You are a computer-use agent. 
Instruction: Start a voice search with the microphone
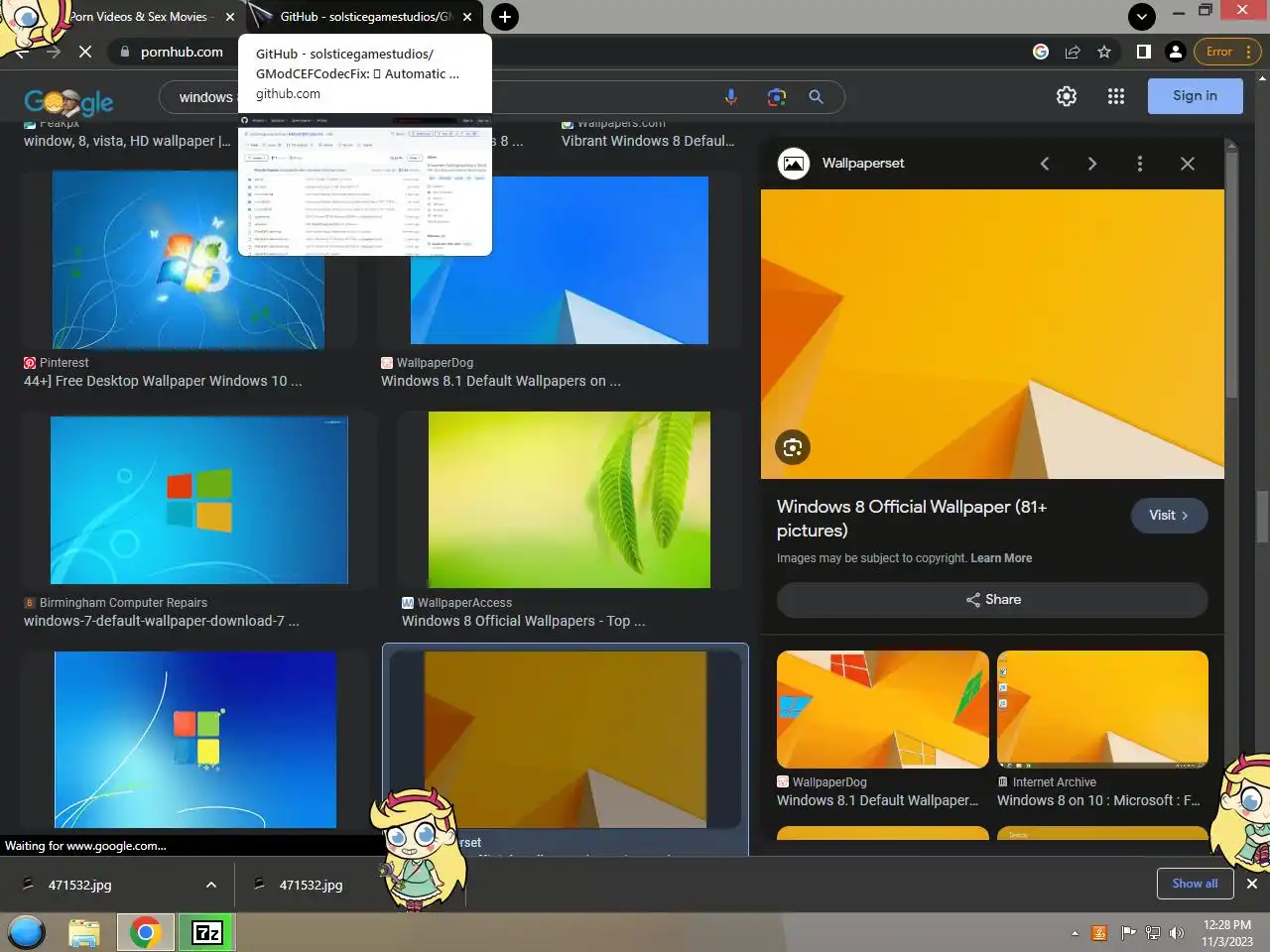731,97
